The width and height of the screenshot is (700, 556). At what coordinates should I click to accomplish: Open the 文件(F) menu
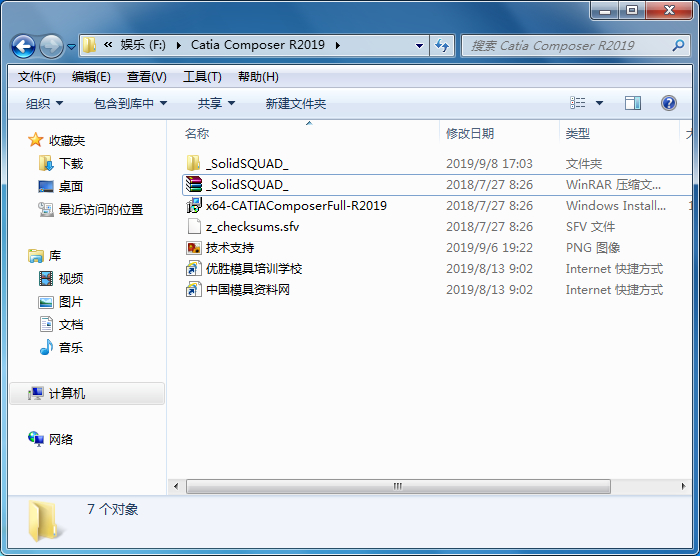click(37, 77)
